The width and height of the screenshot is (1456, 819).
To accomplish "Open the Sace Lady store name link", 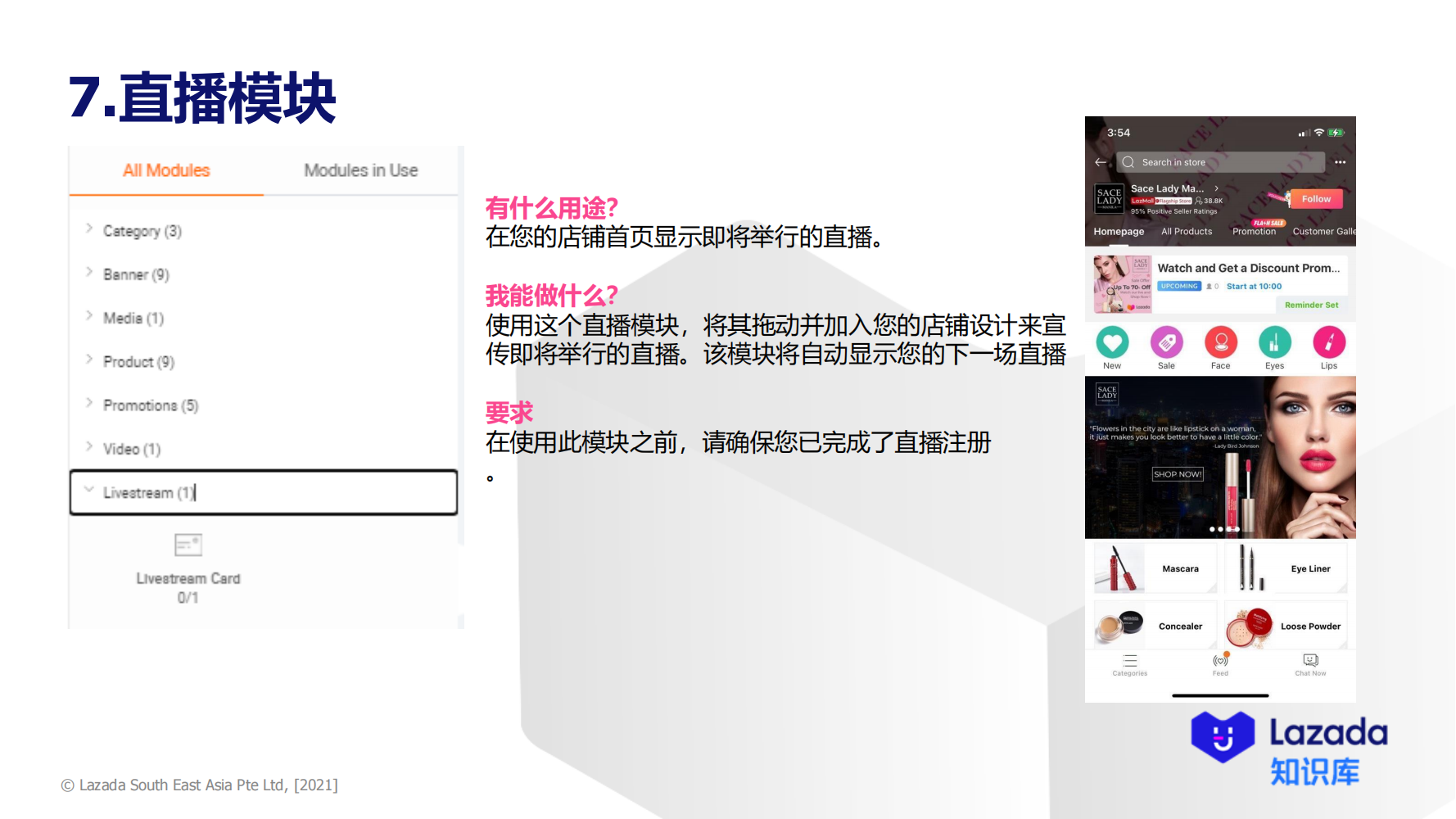I will (1174, 188).
